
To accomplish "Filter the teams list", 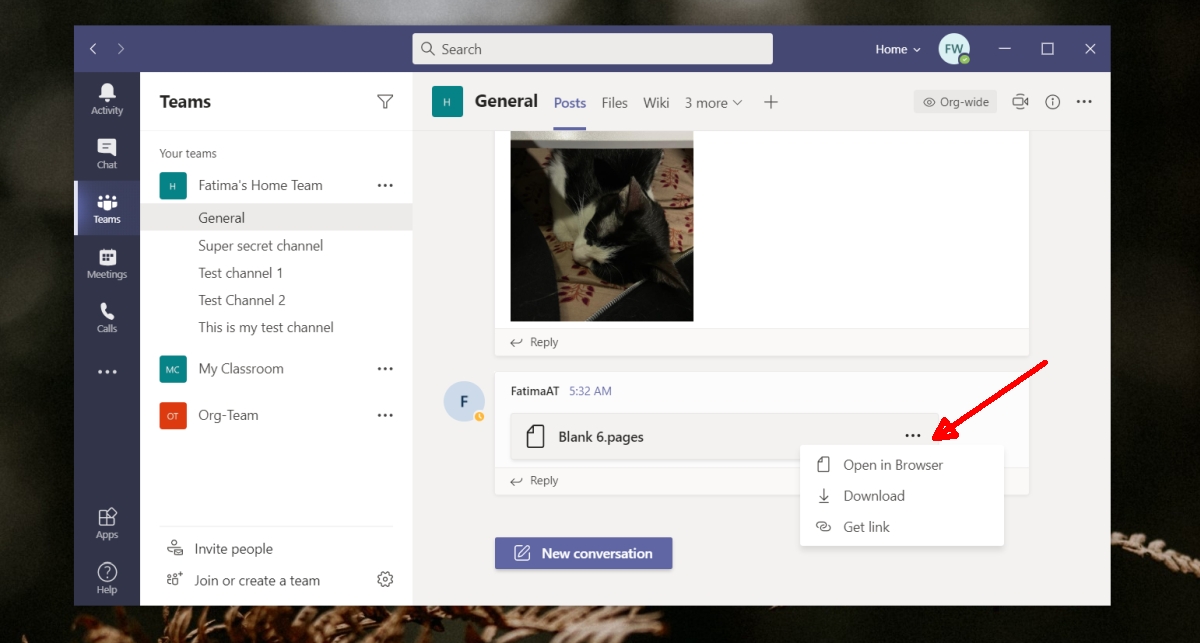I will pyautogui.click(x=385, y=101).
